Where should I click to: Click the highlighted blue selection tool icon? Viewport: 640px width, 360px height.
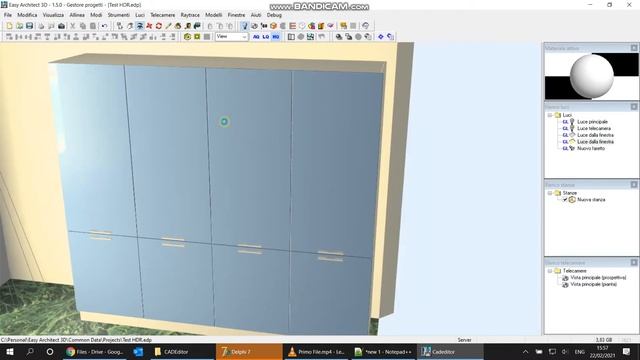click(x=140, y=26)
